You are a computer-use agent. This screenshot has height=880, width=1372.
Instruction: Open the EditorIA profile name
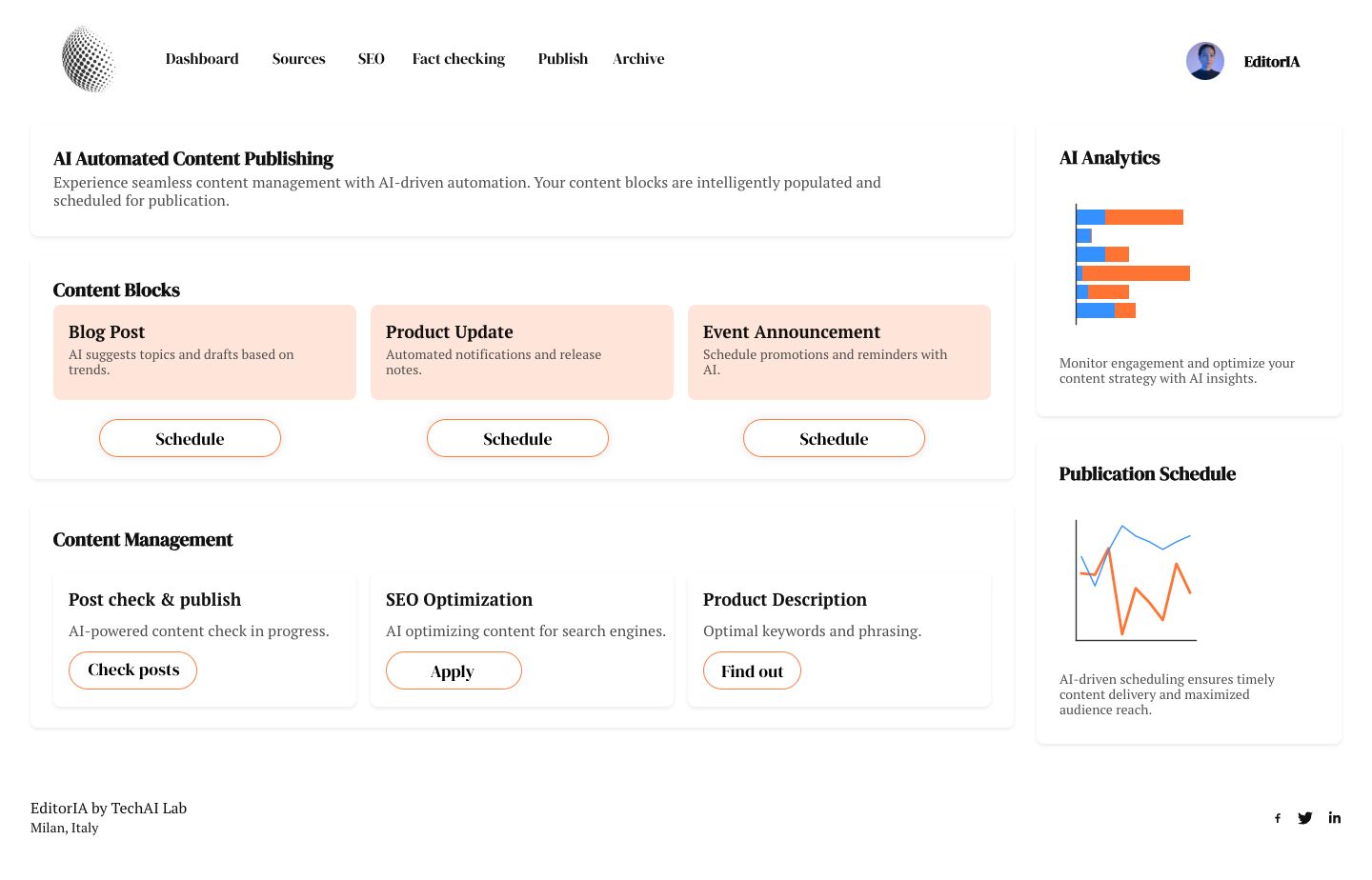pos(1272,62)
